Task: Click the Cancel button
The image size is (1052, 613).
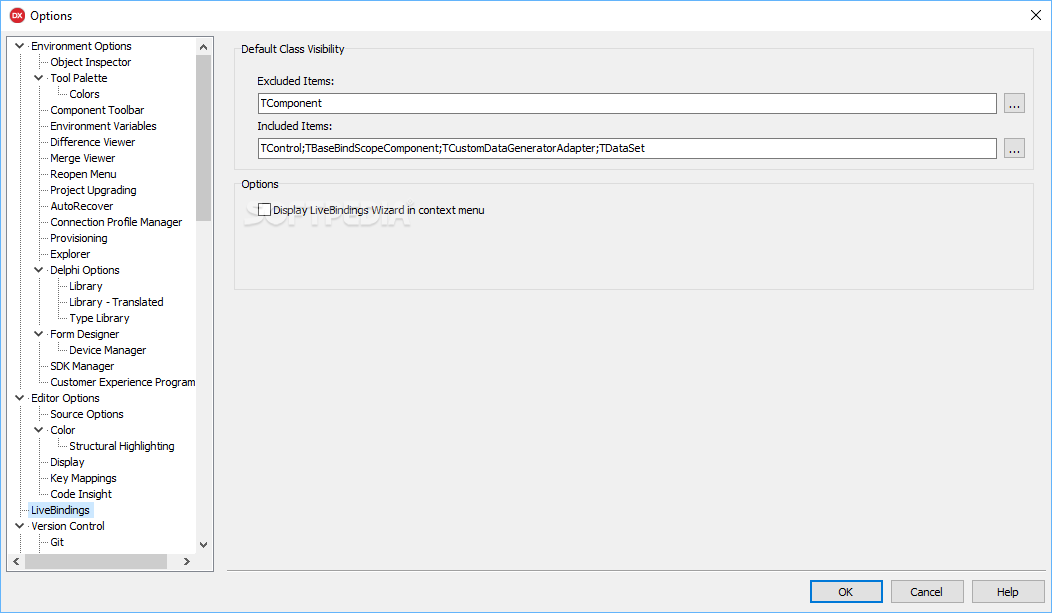Action: [927, 592]
